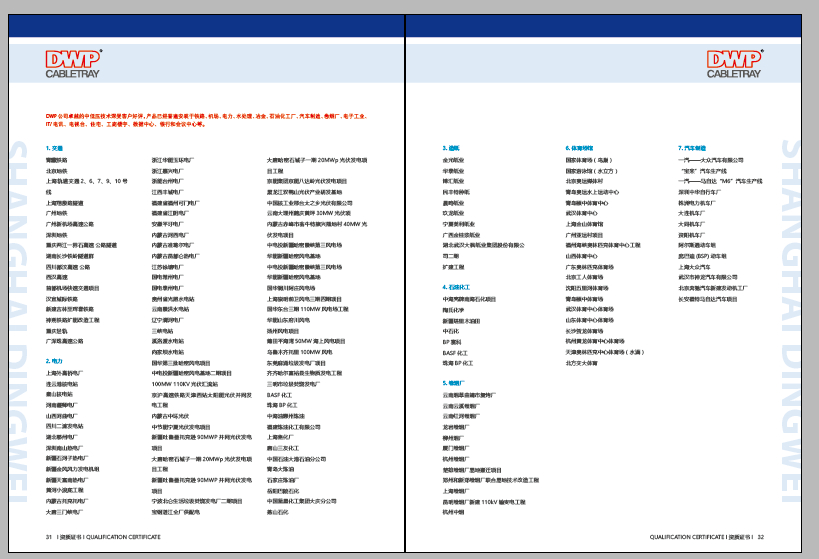Select "昆明卷烟厂新建 110kV 输电工程" line

point(484,502)
